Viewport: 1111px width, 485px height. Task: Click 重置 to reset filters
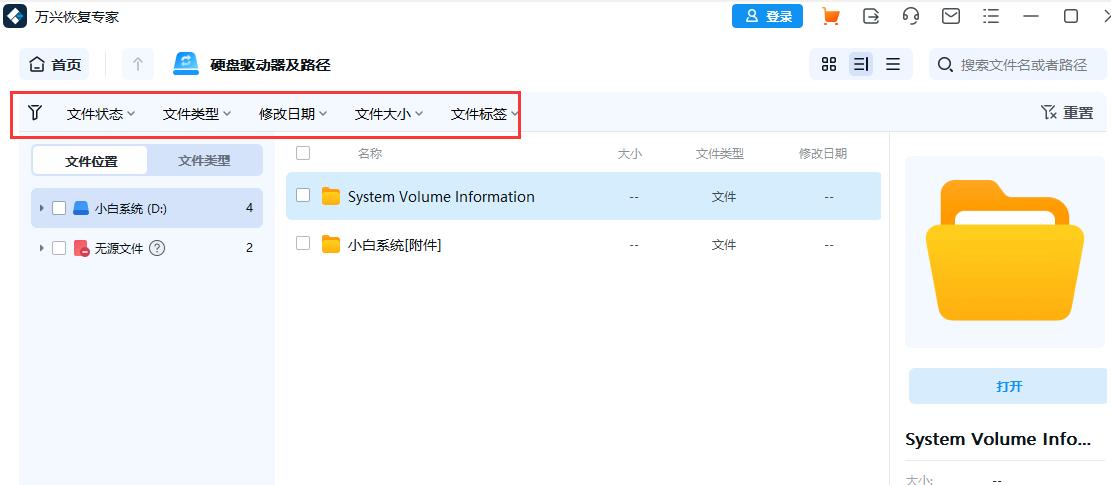[x=1067, y=113]
